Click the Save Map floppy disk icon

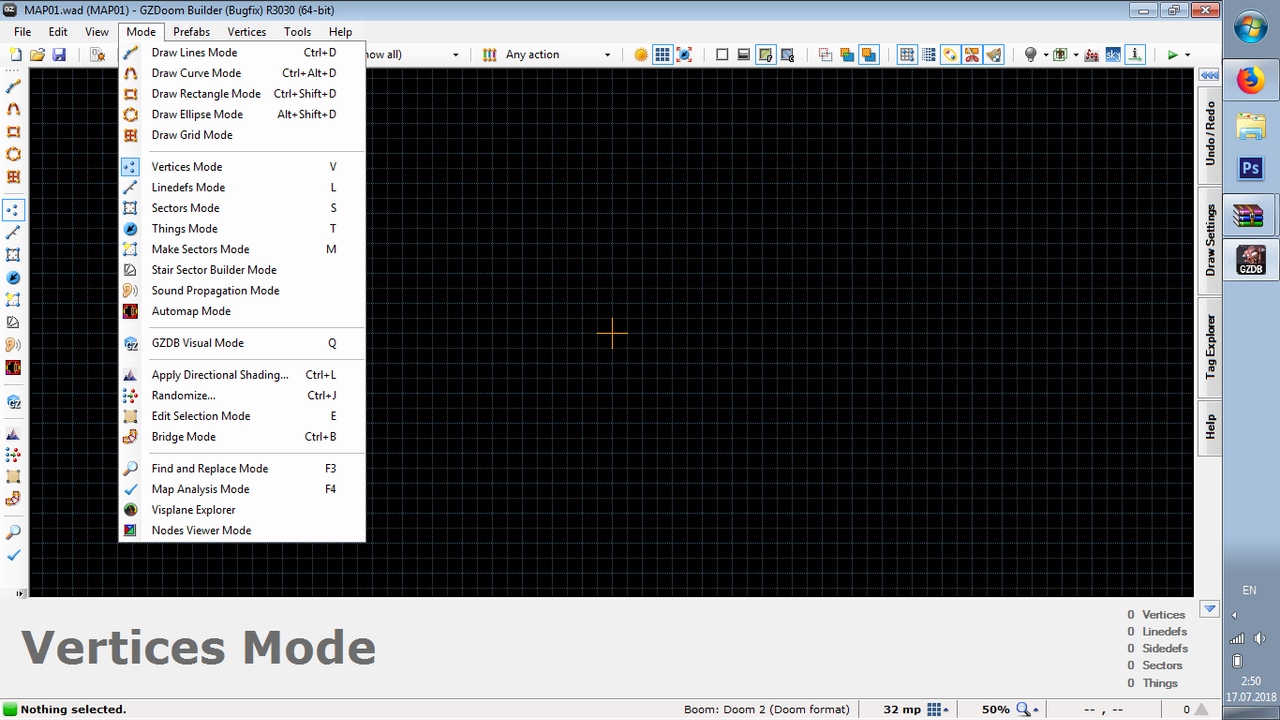(59, 54)
